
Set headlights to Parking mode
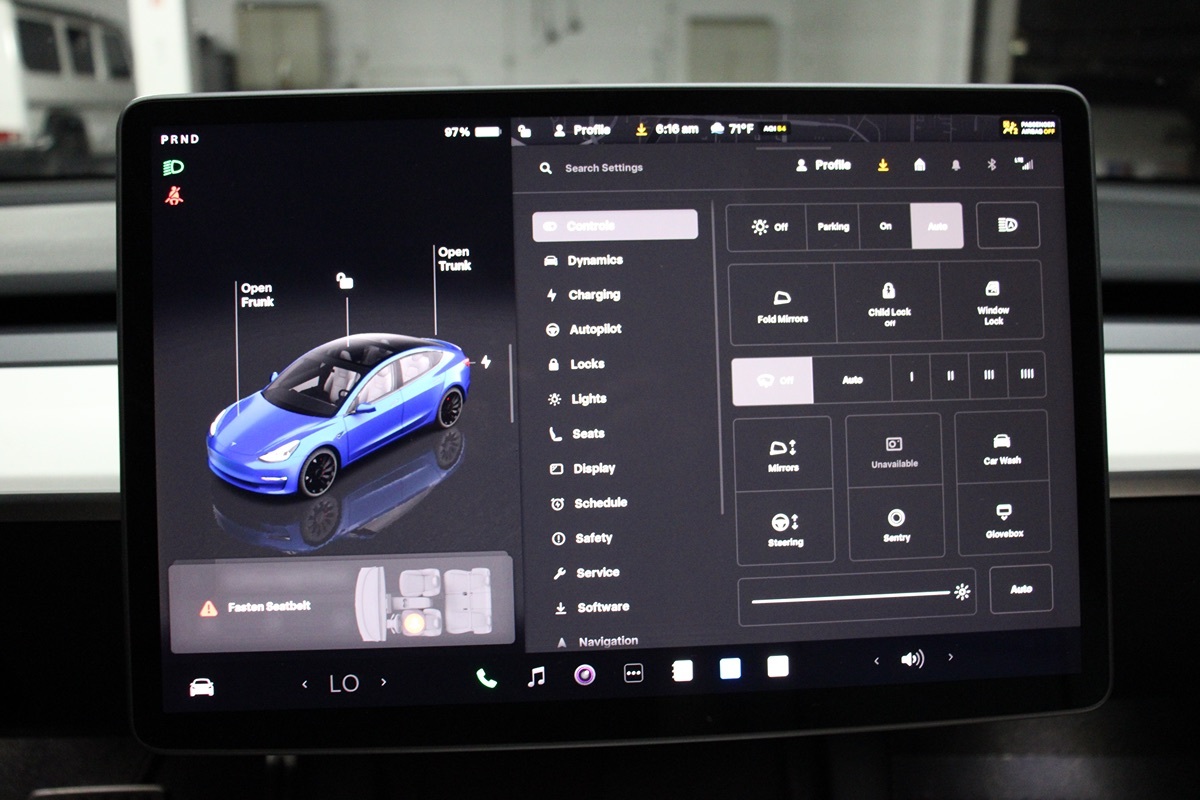pos(832,227)
